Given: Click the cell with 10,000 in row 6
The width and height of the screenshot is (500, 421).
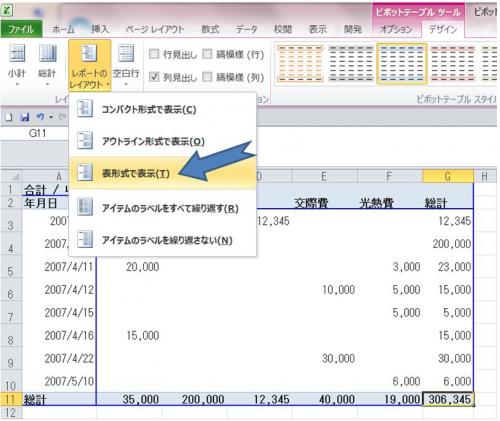Looking at the screenshot, I should pos(324,290).
